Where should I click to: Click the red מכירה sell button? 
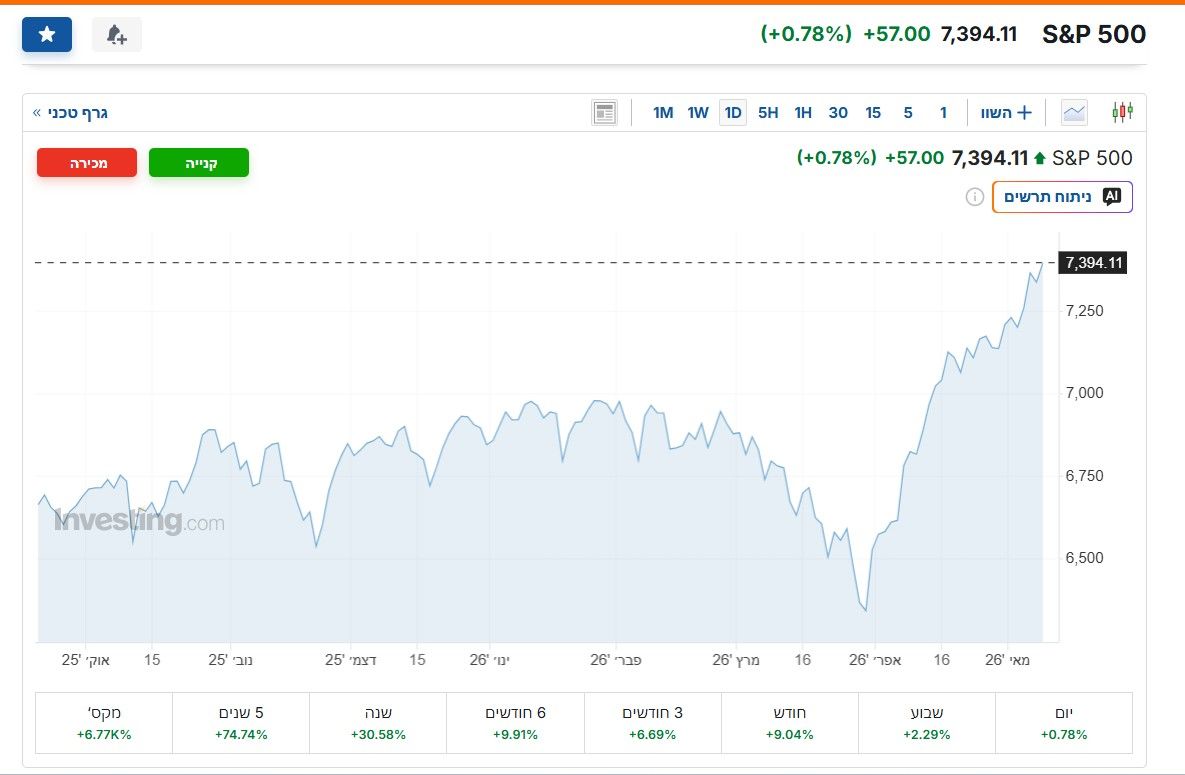pyautogui.click(x=87, y=163)
